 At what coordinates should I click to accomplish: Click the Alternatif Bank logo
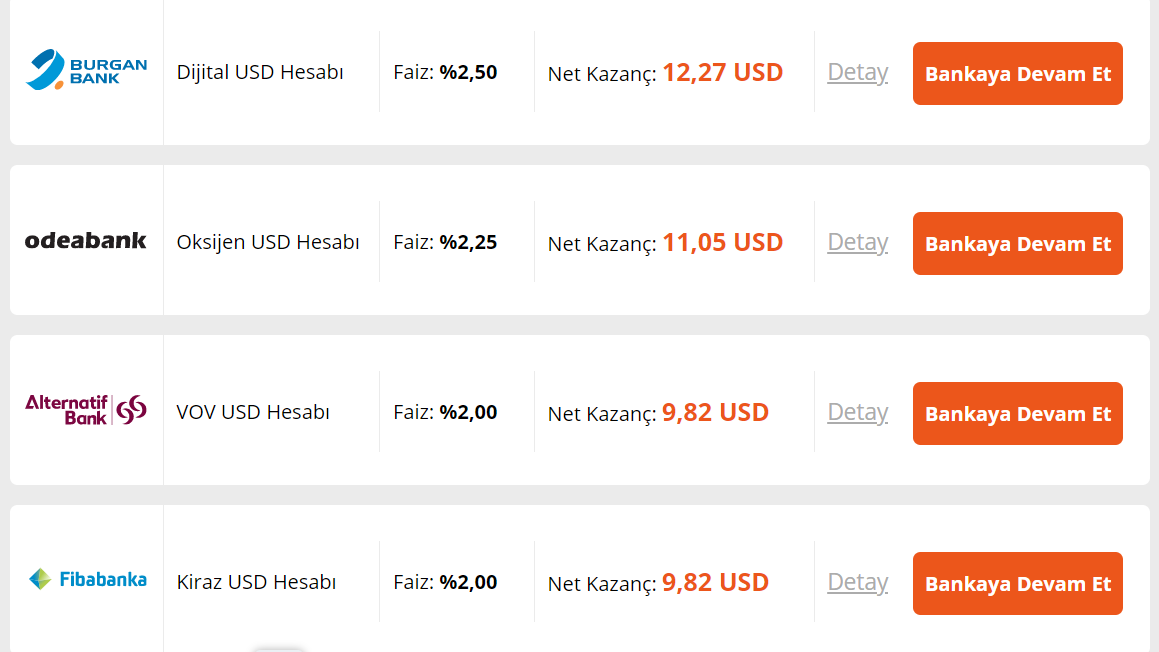pos(86,409)
